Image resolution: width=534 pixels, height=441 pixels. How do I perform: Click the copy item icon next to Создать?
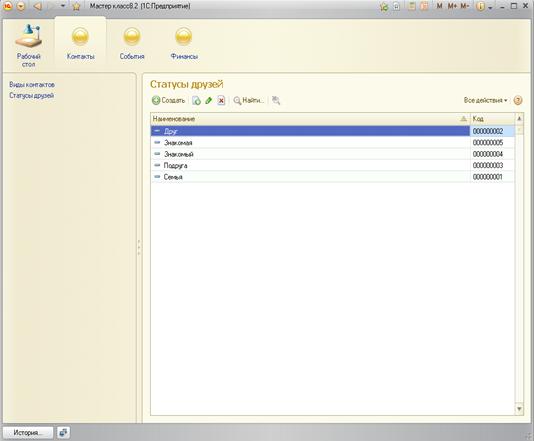coord(197,100)
